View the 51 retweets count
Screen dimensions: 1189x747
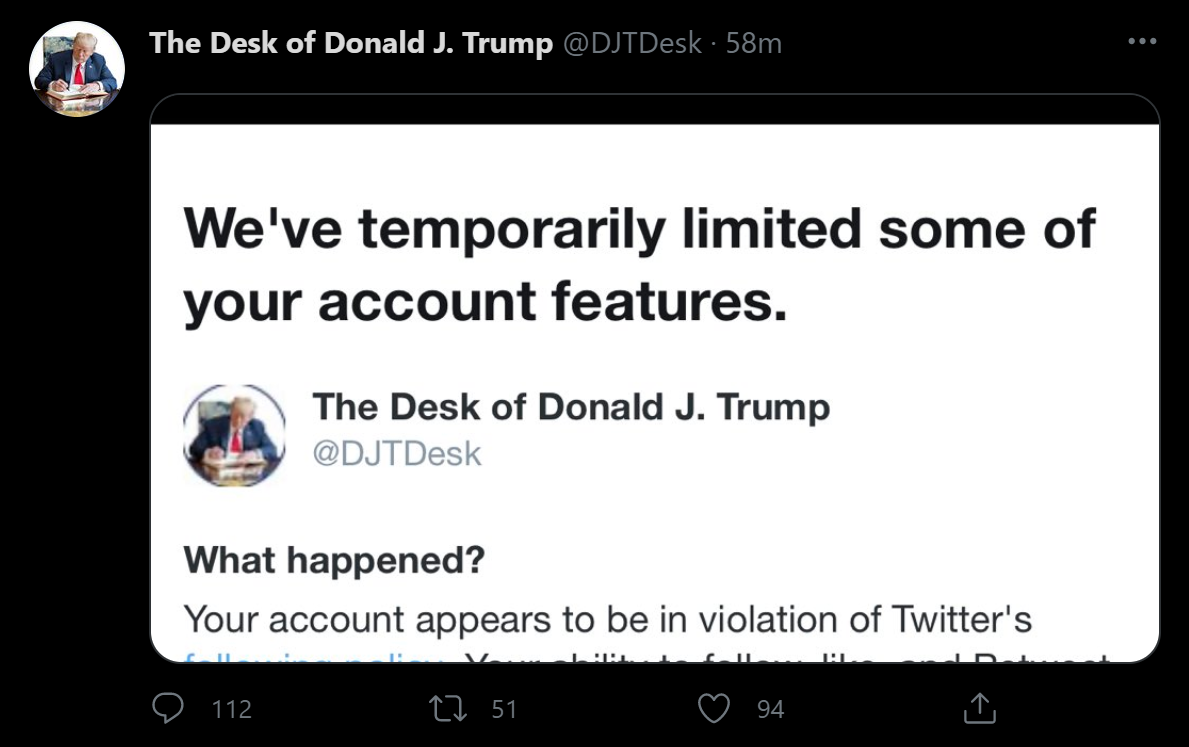click(504, 709)
